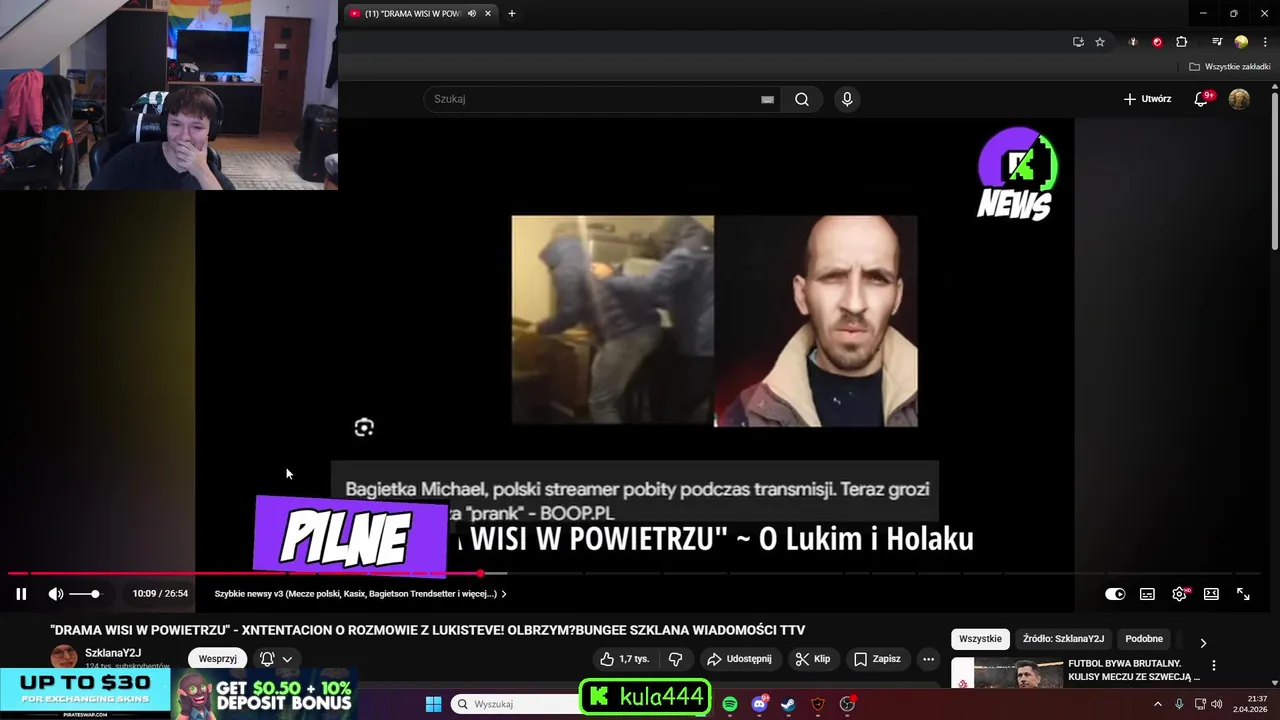The width and height of the screenshot is (1280, 720).
Task: Open the red extension icon in the toolbar
Action: [1157, 42]
